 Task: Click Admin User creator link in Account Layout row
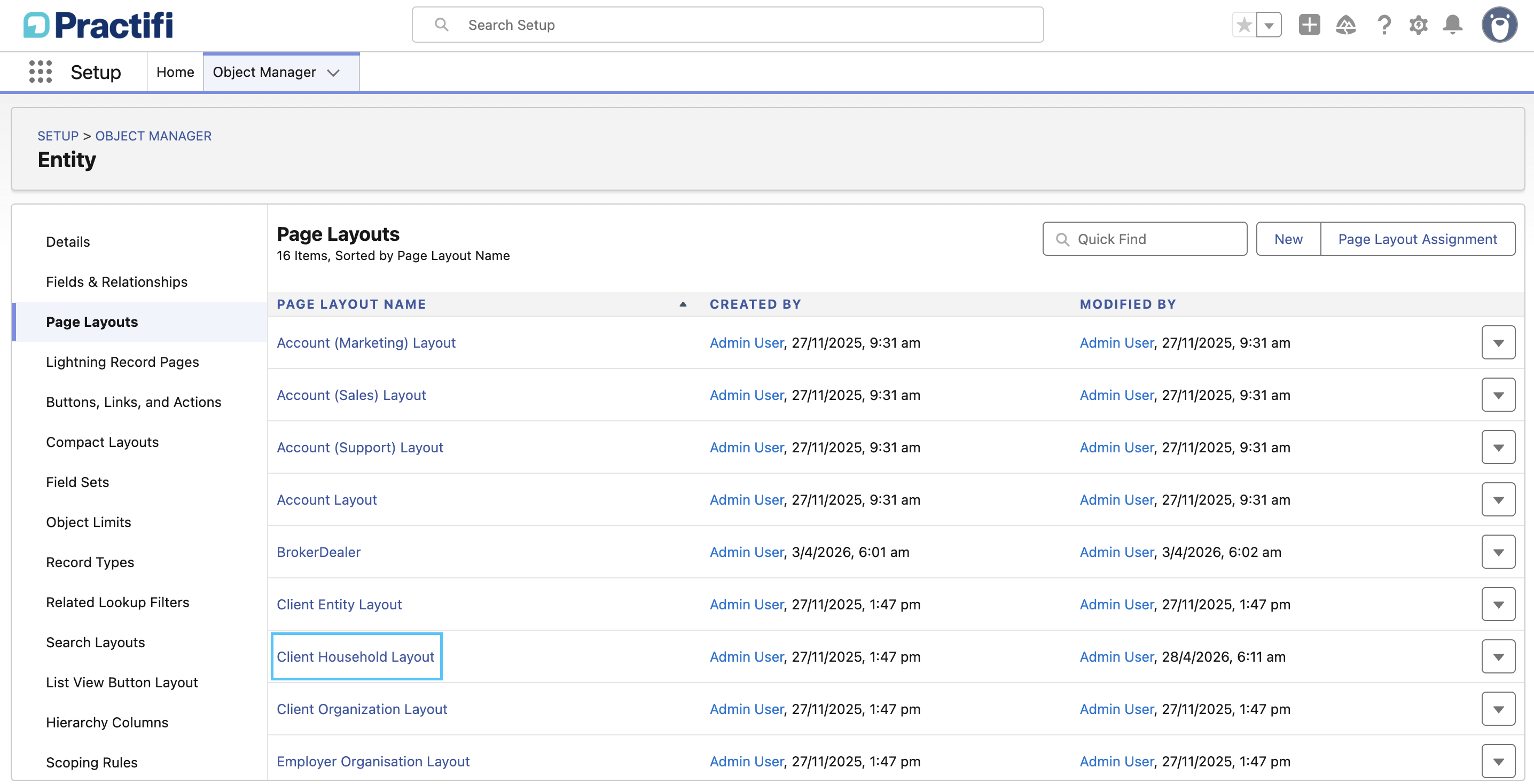click(x=747, y=499)
